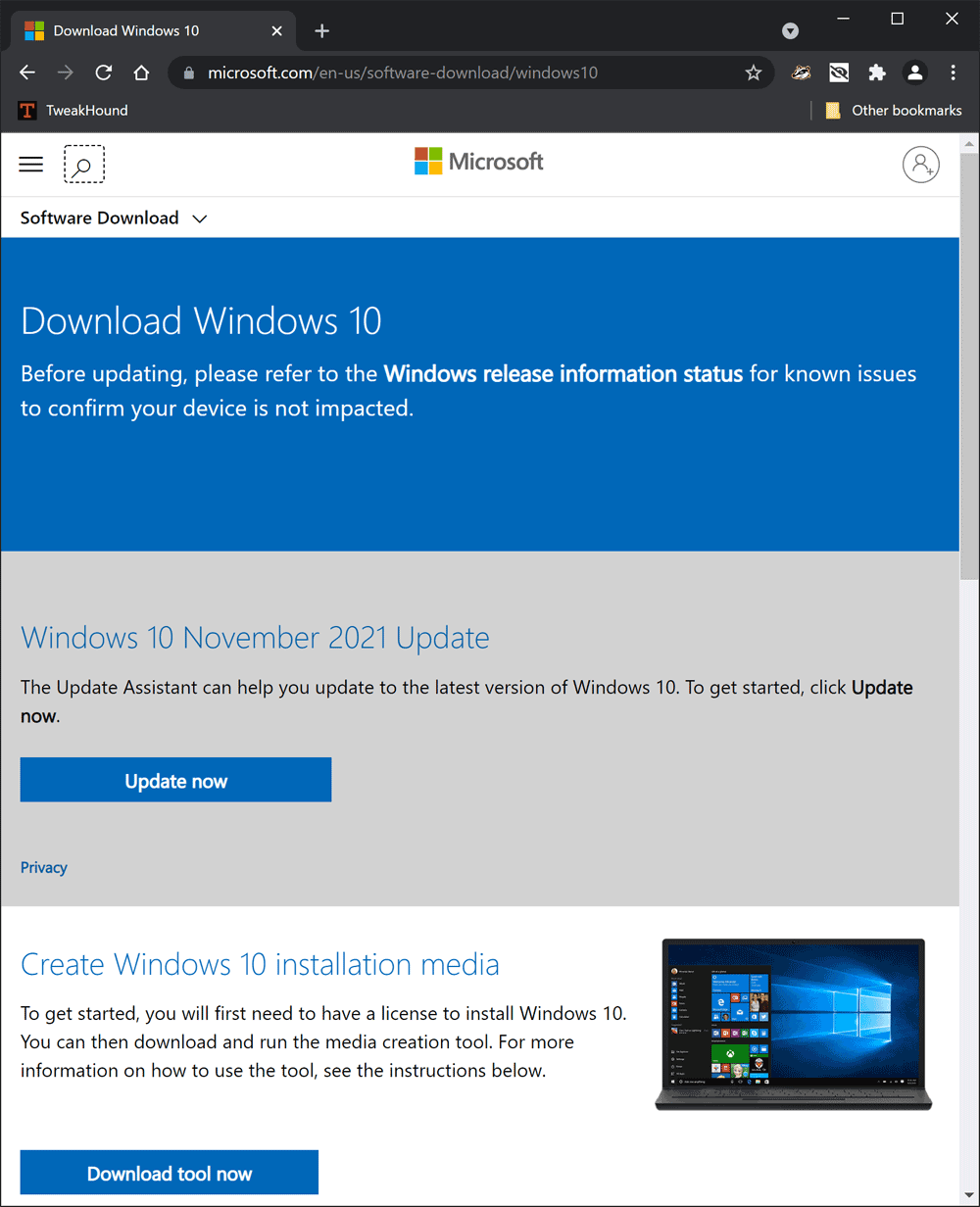
Task: Maximize the Chrome window
Action: [x=897, y=18]
